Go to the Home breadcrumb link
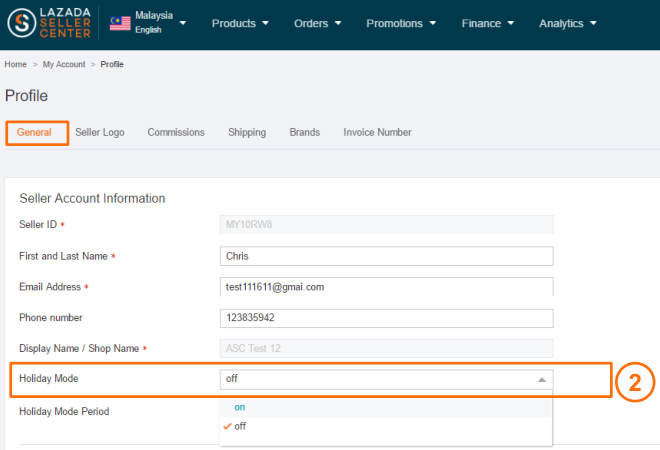 click(15, 64)
